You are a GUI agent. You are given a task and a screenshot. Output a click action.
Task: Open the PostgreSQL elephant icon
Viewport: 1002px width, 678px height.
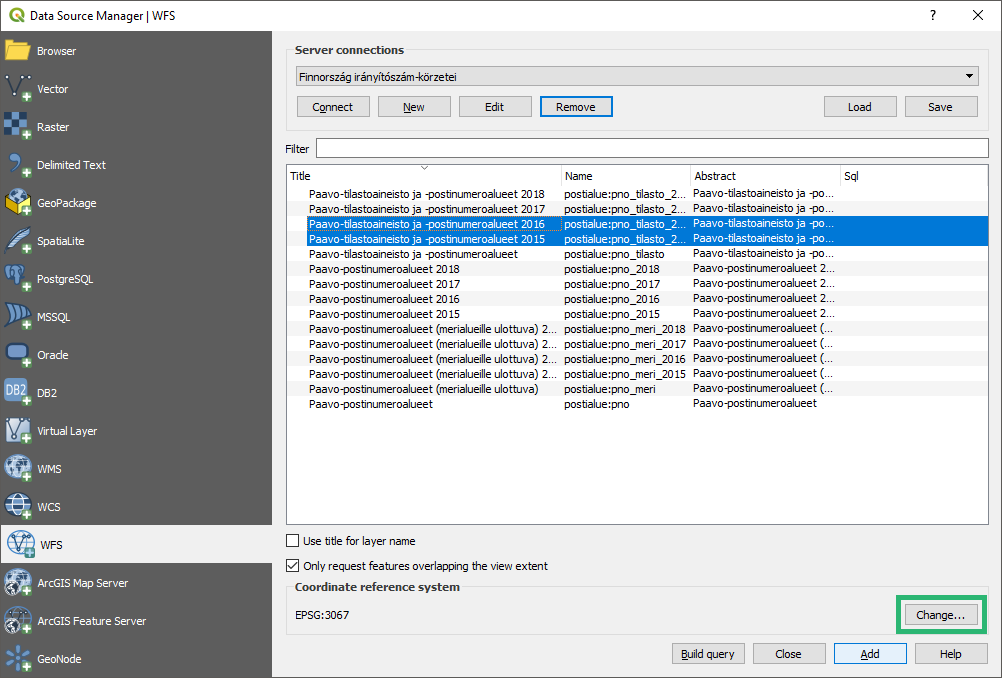click(17, 278)
